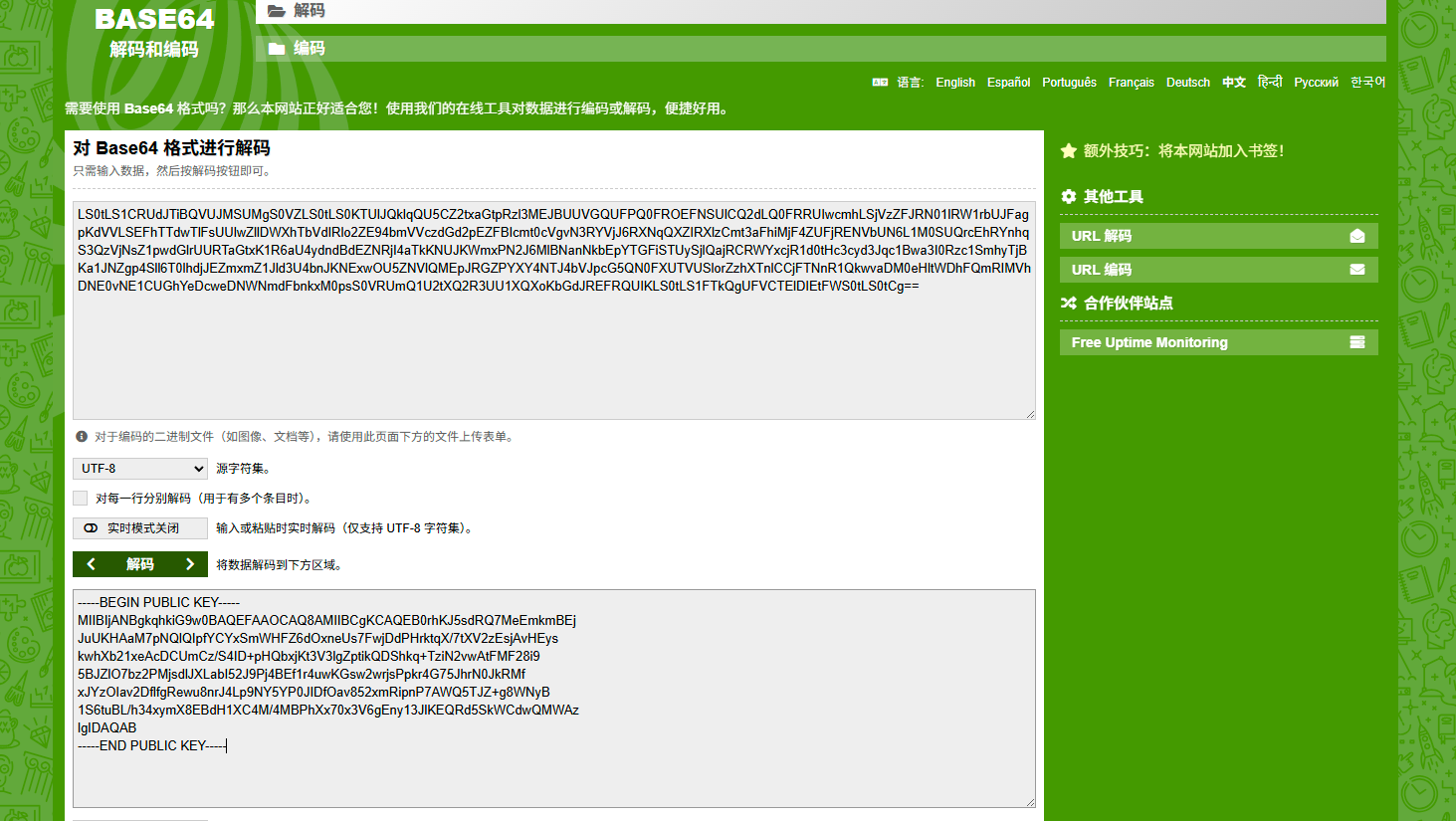Open the UTF-8 source charset dropdown
This screenshot has width=1456, height=821.
point(140,469)
